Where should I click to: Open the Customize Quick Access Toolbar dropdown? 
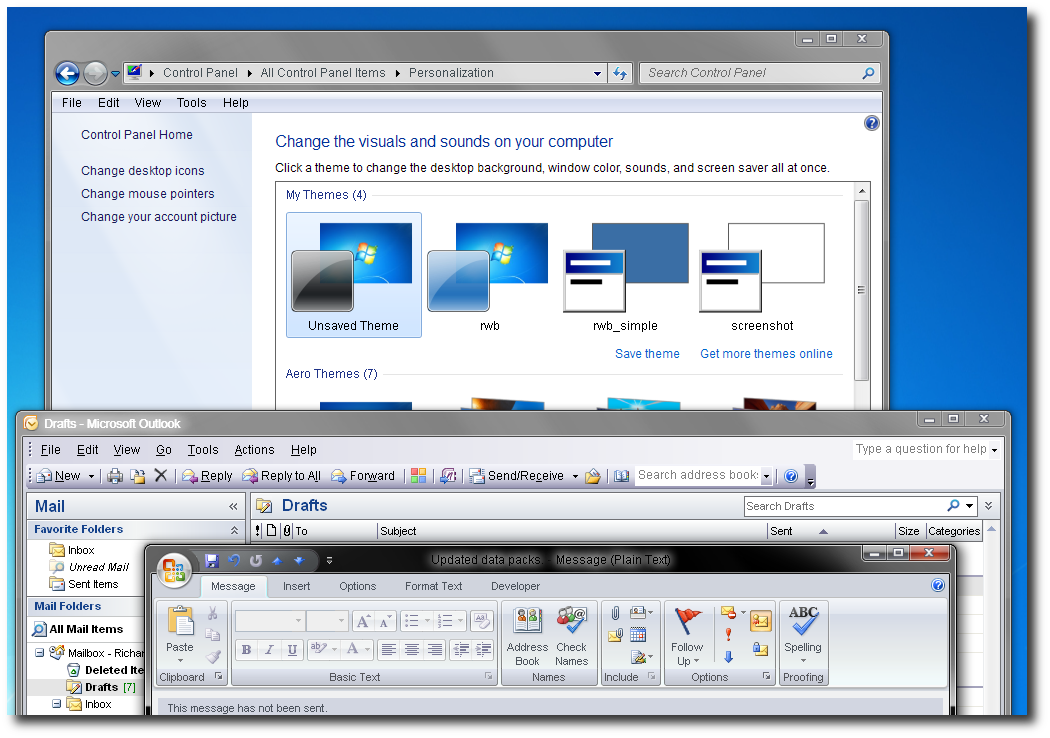[329, 561]
